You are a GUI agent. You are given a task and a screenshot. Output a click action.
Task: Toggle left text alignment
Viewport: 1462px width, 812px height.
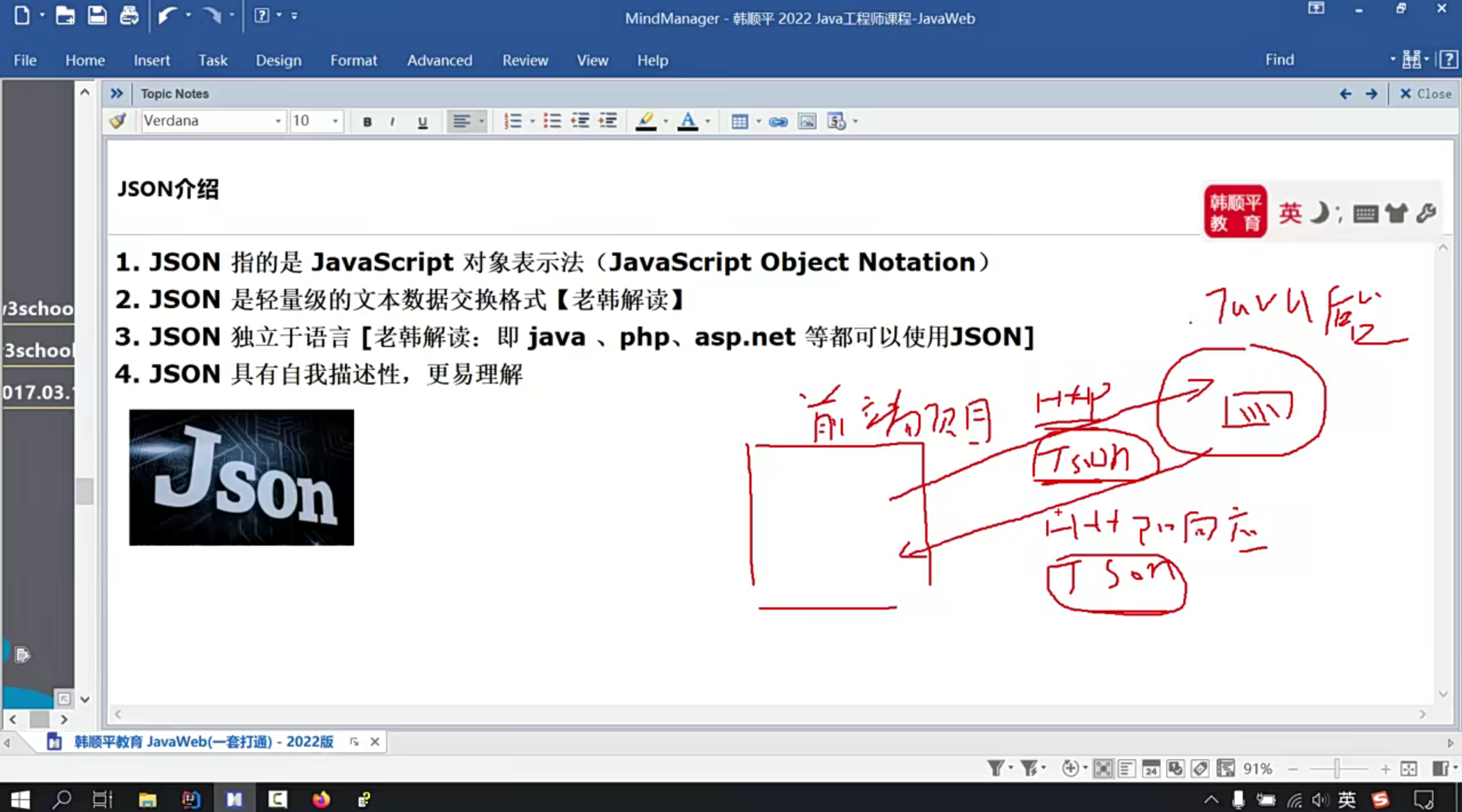pos(461,121)
